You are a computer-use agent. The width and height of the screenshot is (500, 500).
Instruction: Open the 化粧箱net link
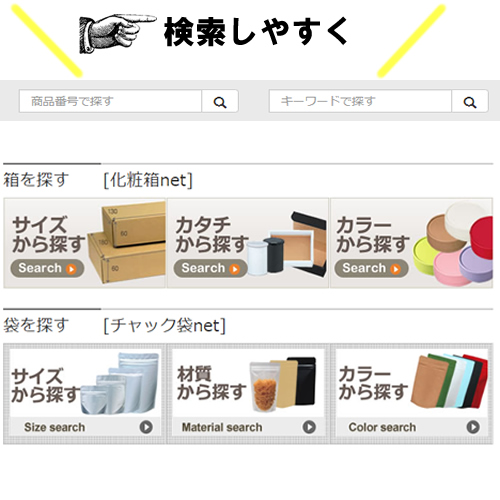(148, 180)
